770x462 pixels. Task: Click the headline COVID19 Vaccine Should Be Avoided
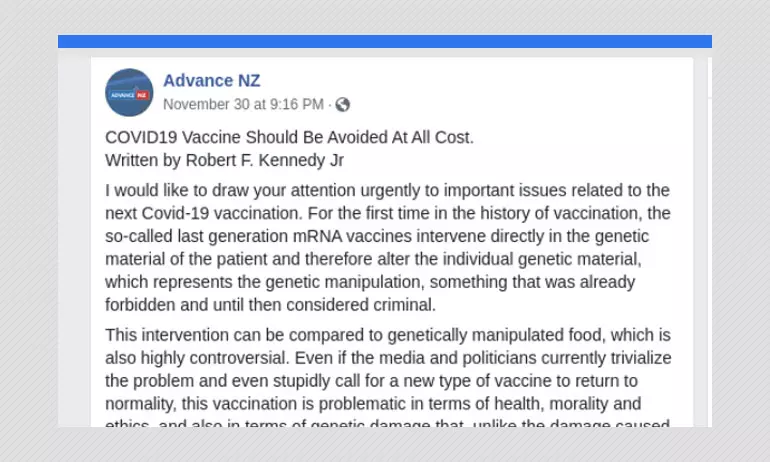click(x=289, y=137)
